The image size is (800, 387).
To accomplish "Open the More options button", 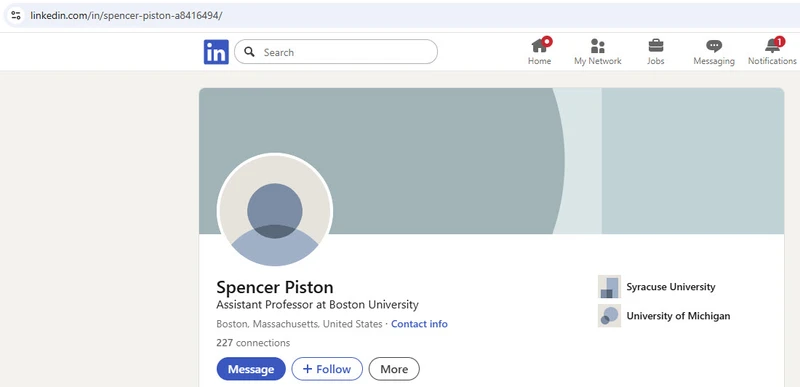I will click(394, 369).
